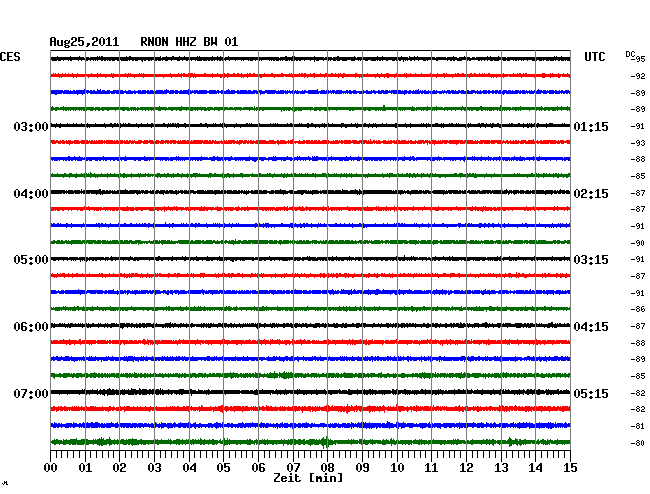
Task: Click the 15 minute axis tick label
Action: click(x=570, y=468)
